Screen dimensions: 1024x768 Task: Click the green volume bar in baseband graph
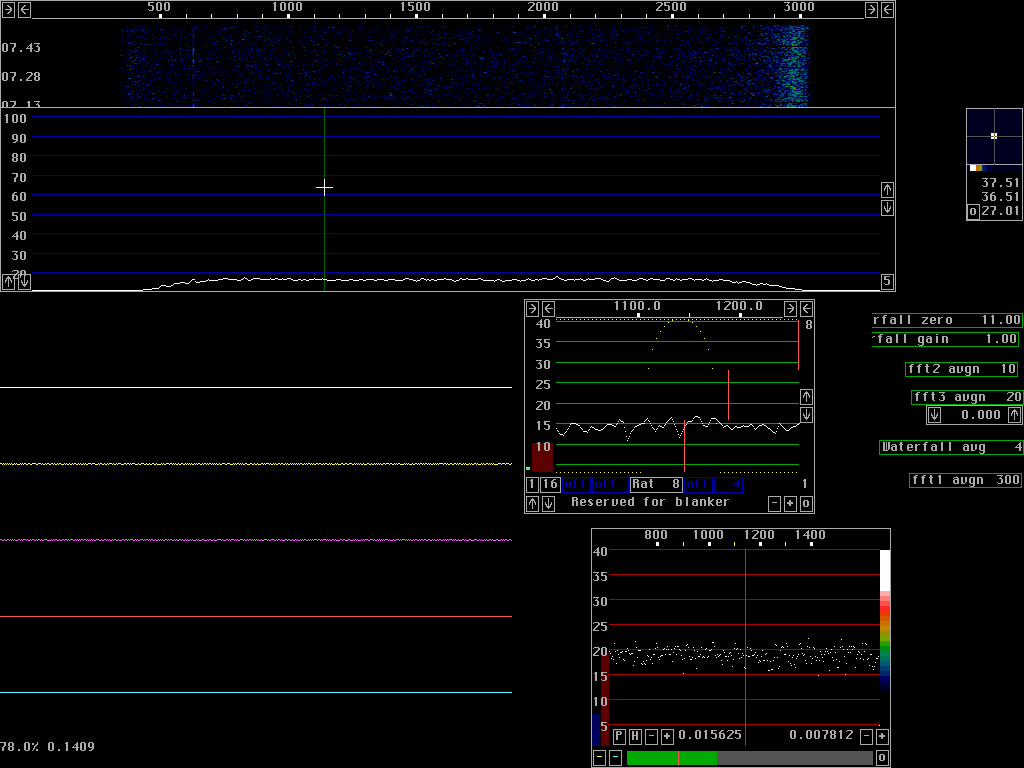pos(671,758)
